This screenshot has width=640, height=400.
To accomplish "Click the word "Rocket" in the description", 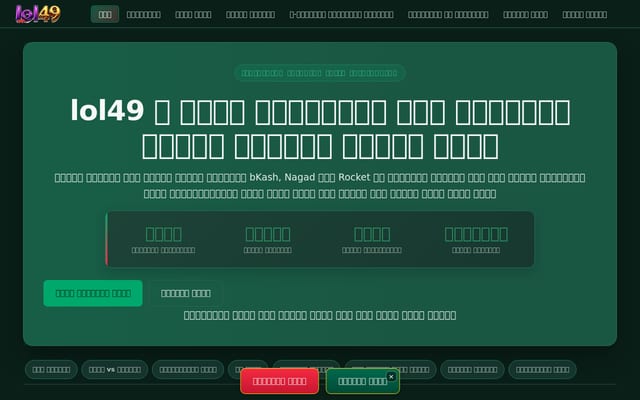I will coord(354,178).
